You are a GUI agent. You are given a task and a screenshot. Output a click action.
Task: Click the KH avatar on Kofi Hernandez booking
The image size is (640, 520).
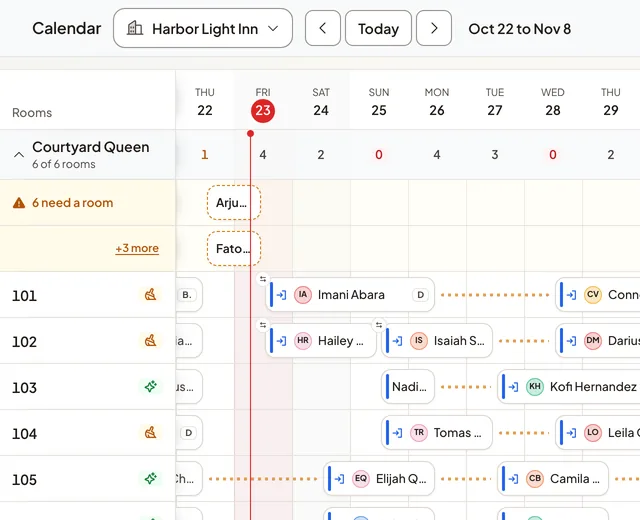[535, 387]
